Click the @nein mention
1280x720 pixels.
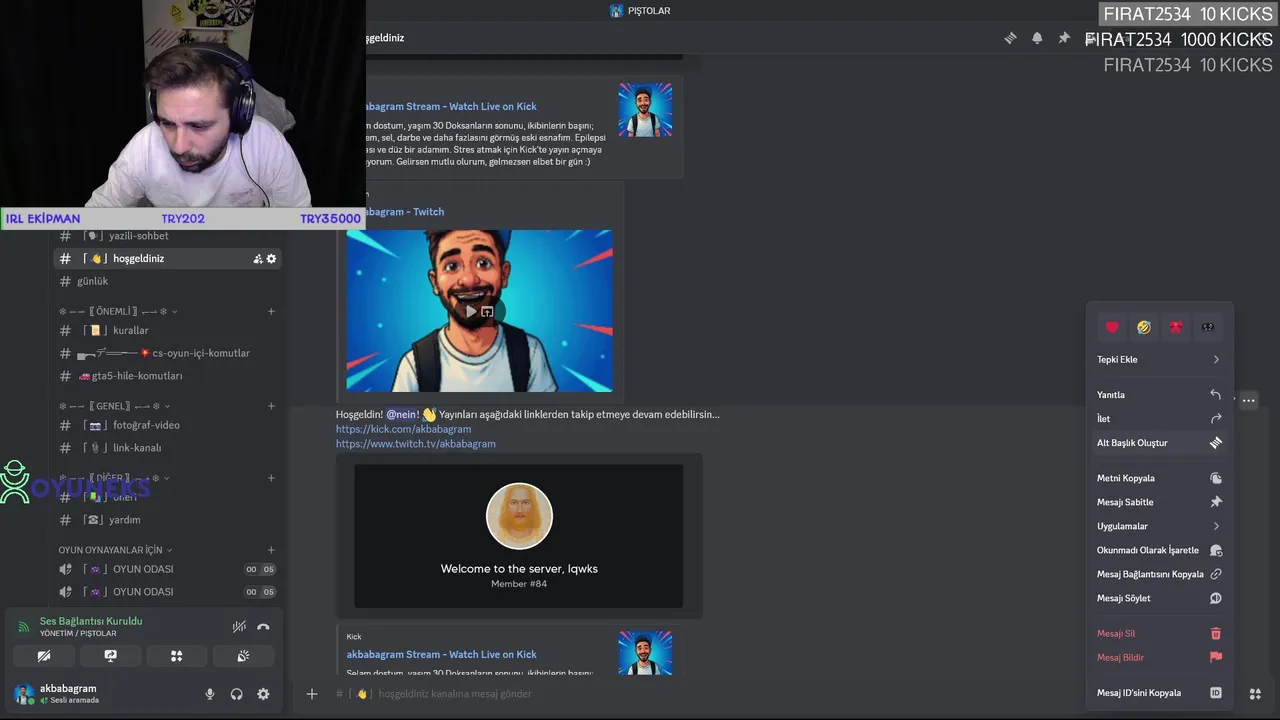click(402, 414)
